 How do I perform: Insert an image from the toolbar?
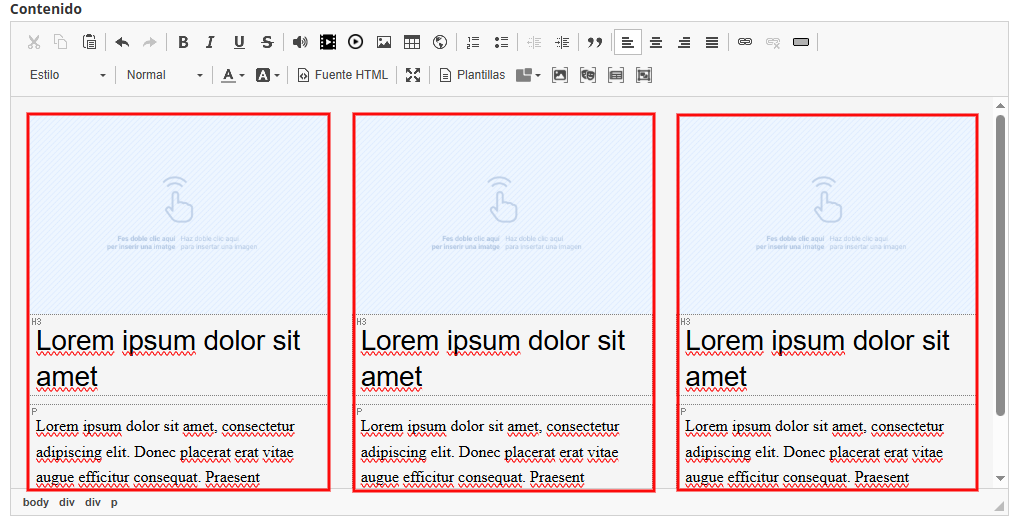click(x=384, y=42)
